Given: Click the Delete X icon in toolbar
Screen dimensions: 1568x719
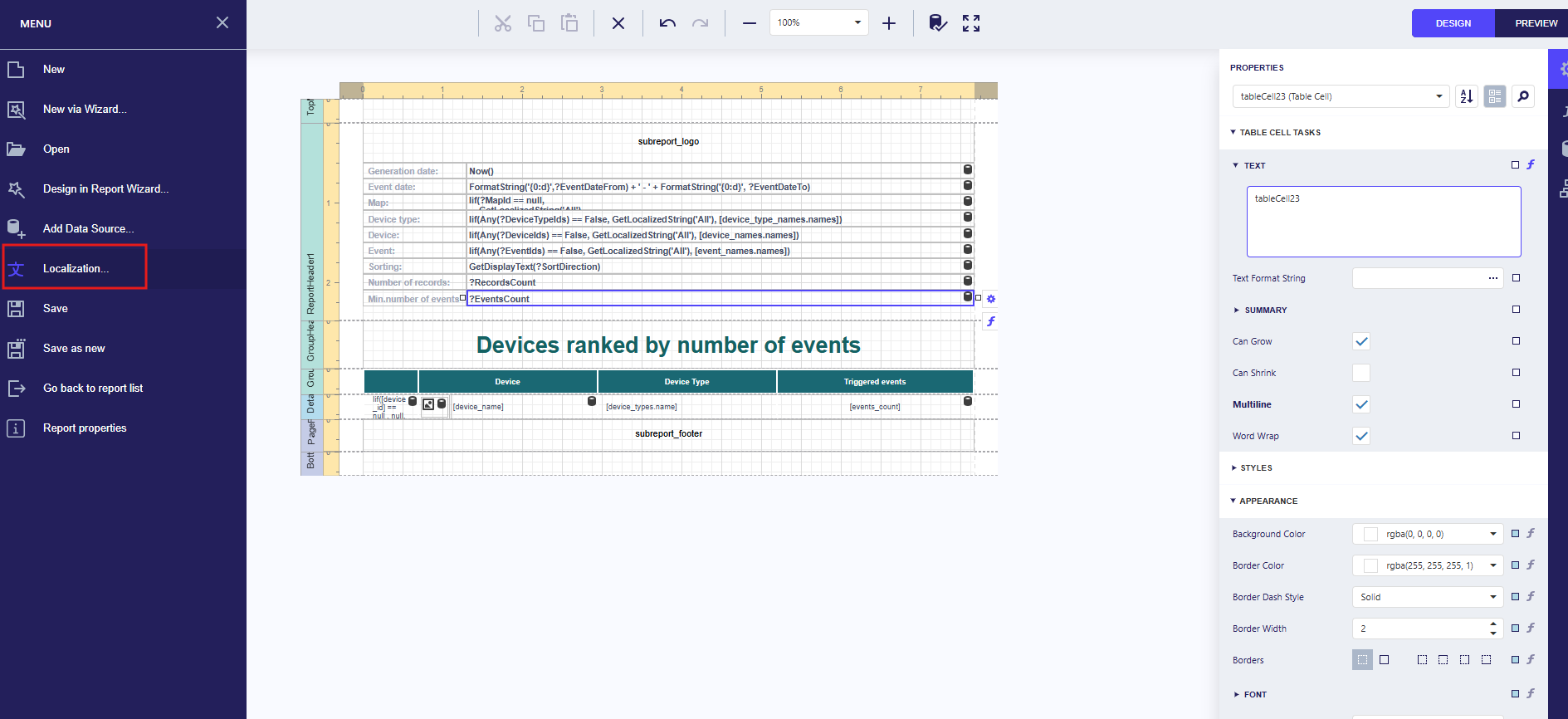Looking at the screenshot, I should (618, 23).
